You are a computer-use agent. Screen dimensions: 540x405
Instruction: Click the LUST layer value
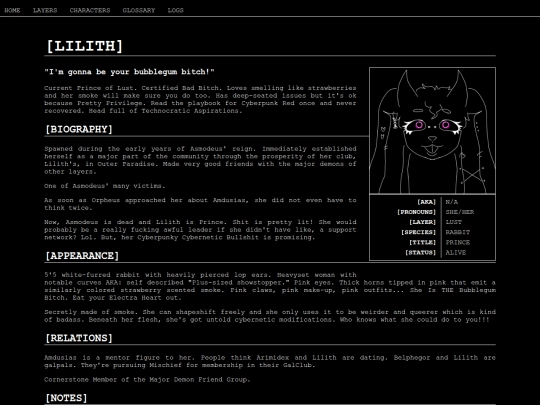pyautogui.click(x=454, y=222)
